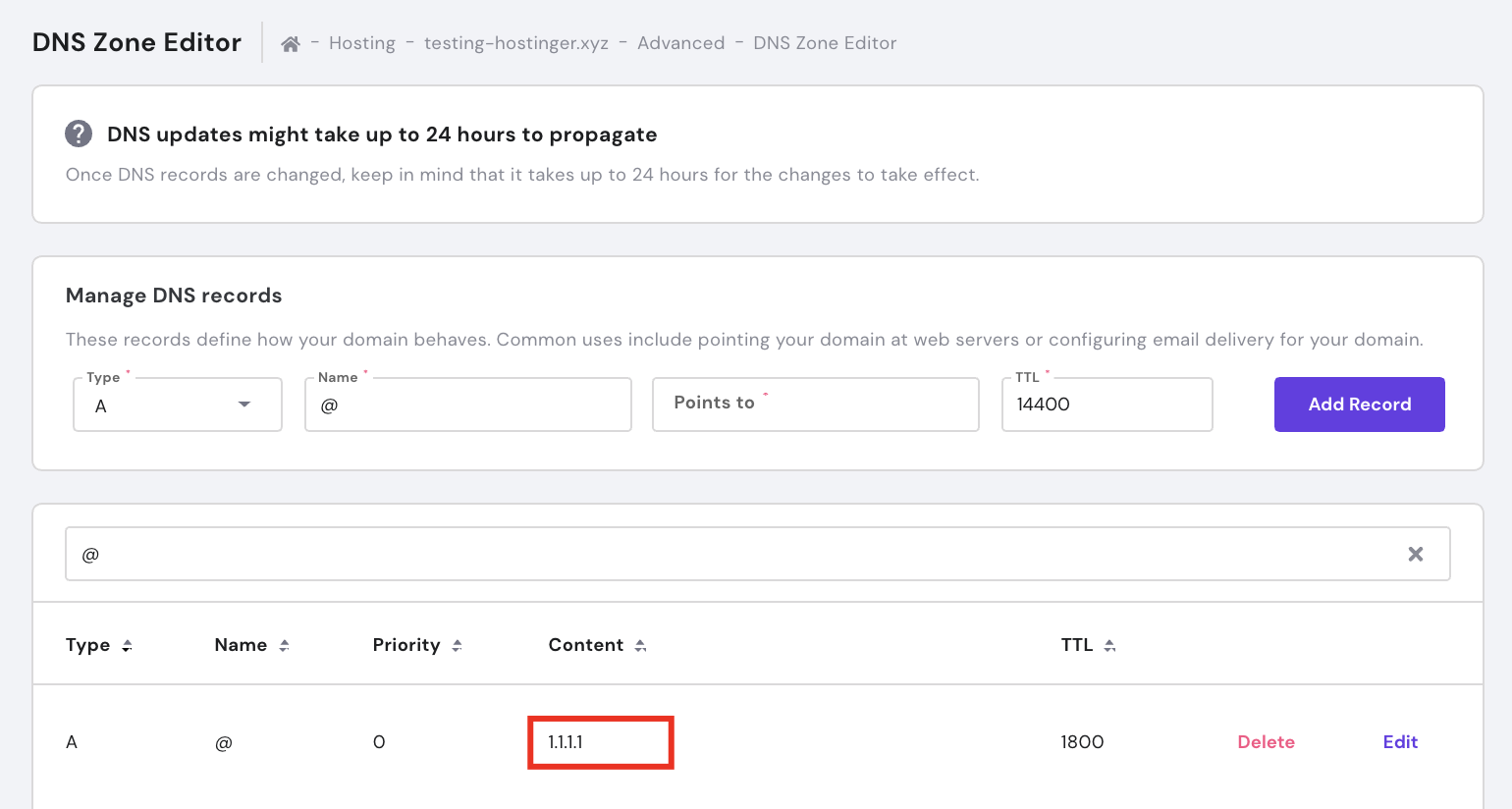Click into the Points to field
Viewport: 1512px width, 809px height.
[815, 404]
